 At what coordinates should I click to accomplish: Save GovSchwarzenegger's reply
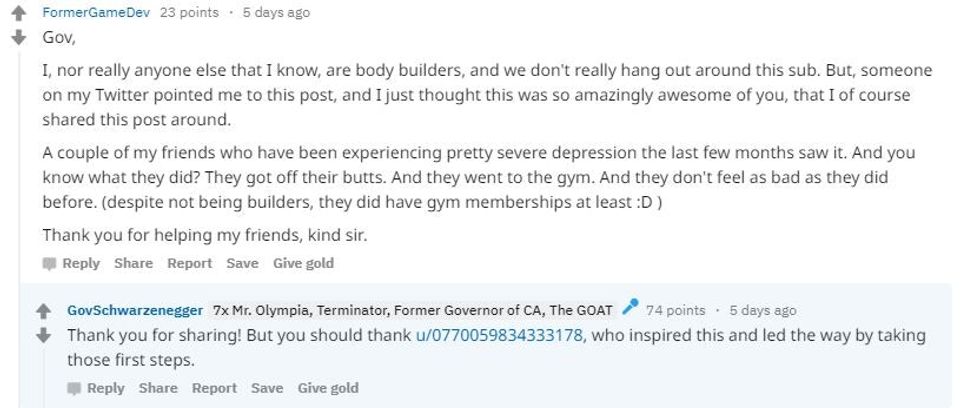click(267, 388)
